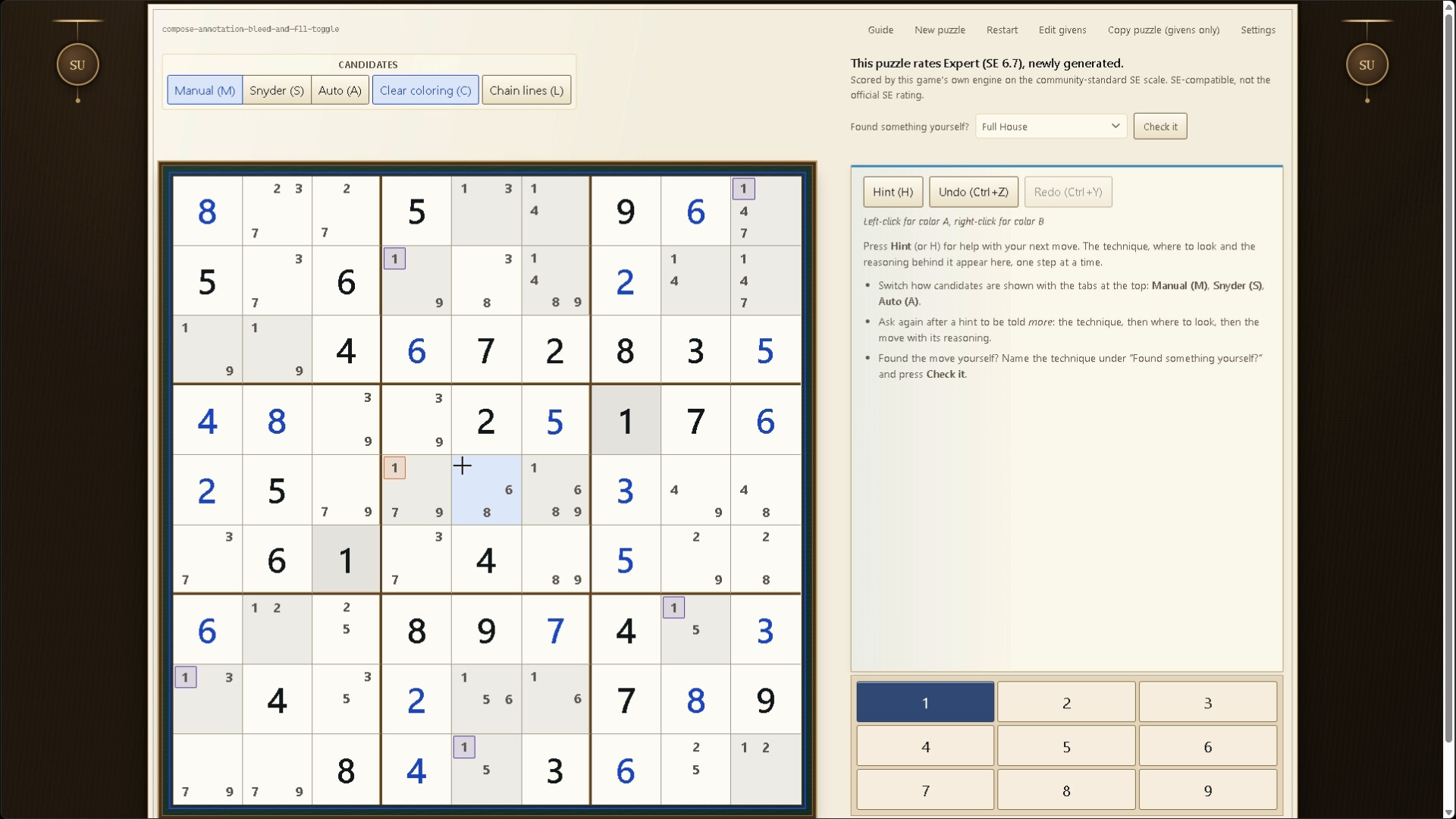Click Copy puzzle (givens only)
This screenshot has height=819, width=1456.
click(x=1163, y=30)
